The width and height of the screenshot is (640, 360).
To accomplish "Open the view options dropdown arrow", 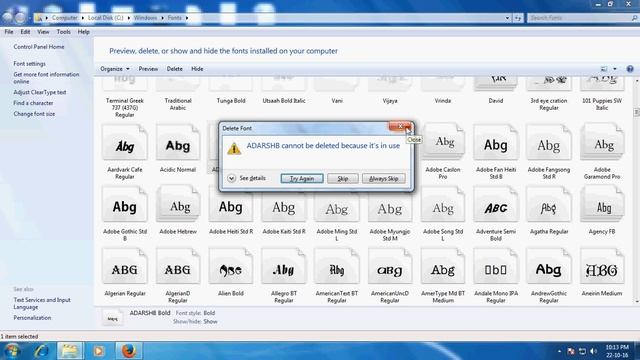I will 615,69.
